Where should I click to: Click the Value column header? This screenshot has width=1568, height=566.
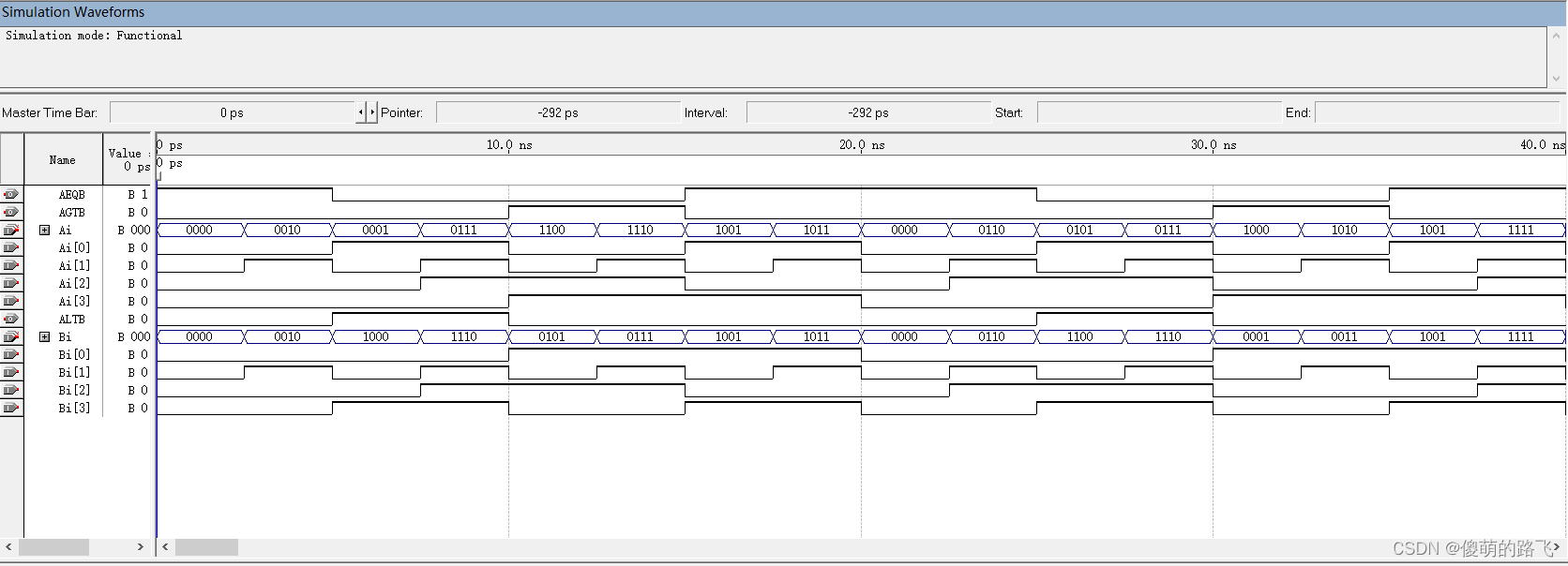coord(128,159)
